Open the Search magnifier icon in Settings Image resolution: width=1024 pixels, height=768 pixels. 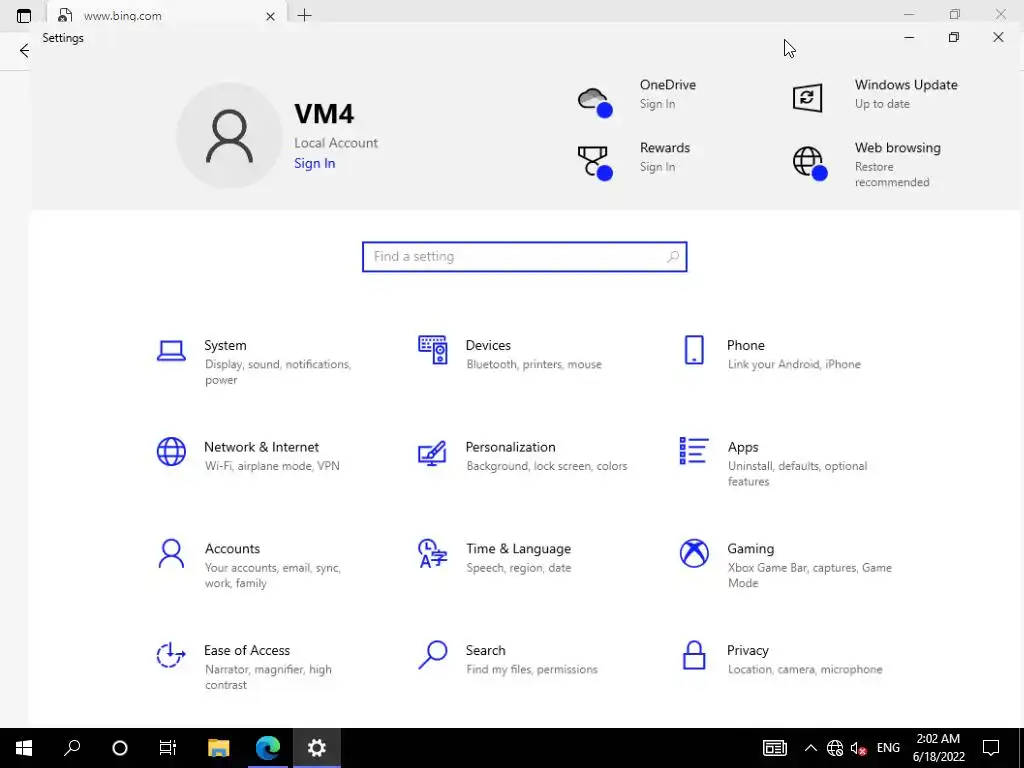click(432, 654)
